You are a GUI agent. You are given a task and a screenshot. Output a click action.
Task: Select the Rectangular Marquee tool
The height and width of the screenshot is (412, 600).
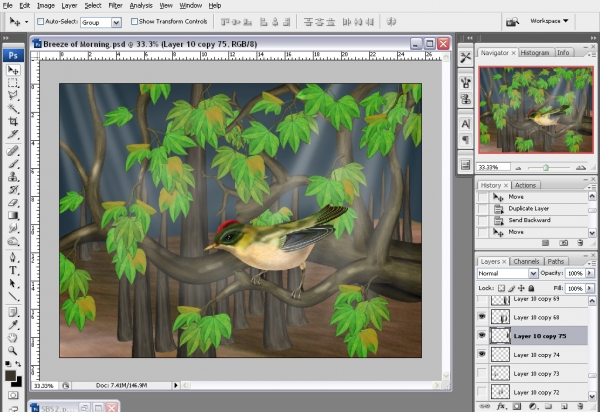coord(13,83)
